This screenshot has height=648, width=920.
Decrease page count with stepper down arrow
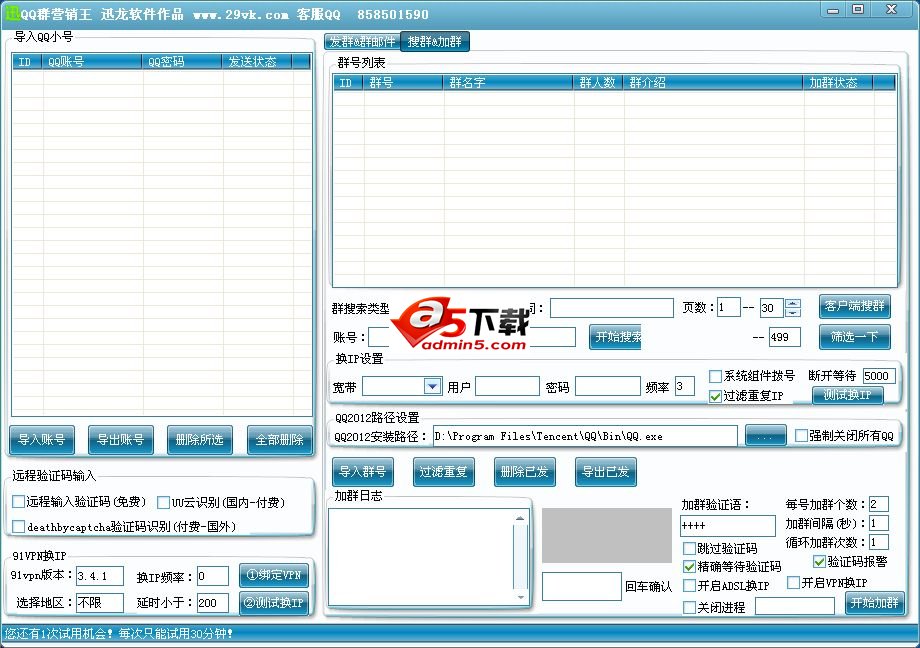pos(793,312)
